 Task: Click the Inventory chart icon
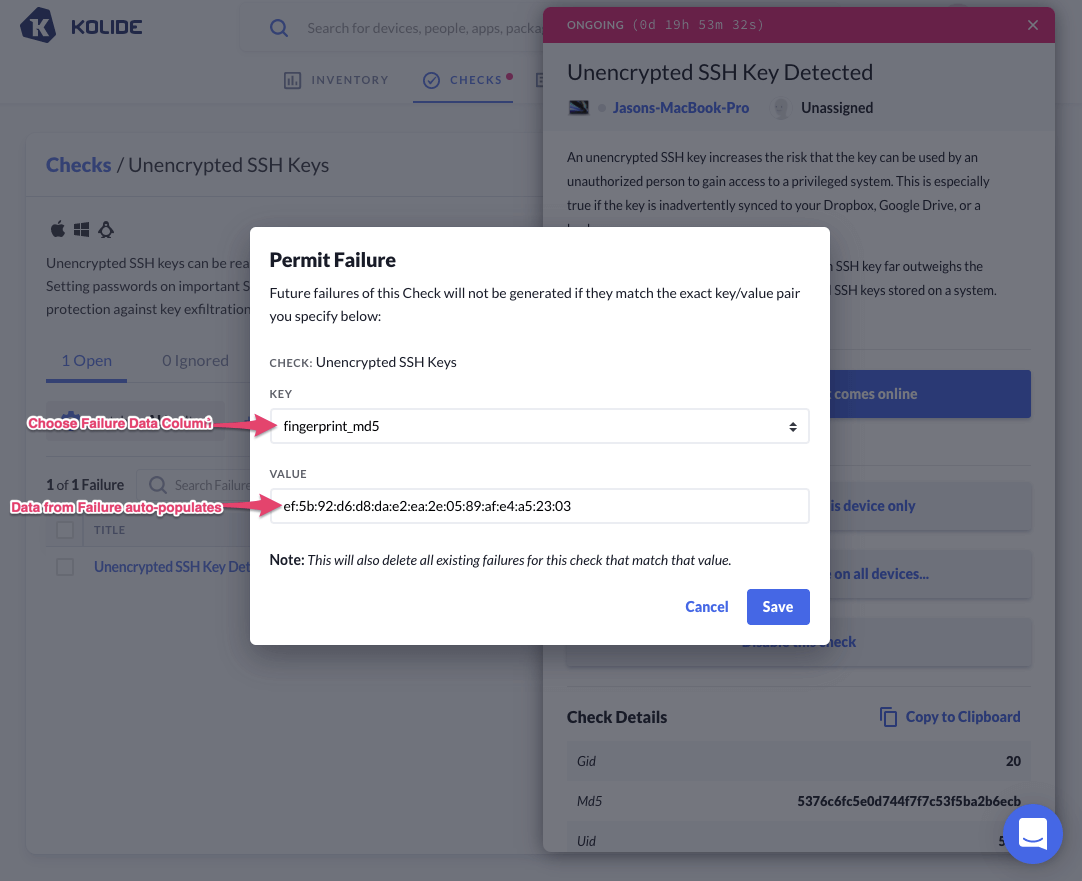point(293,80)
